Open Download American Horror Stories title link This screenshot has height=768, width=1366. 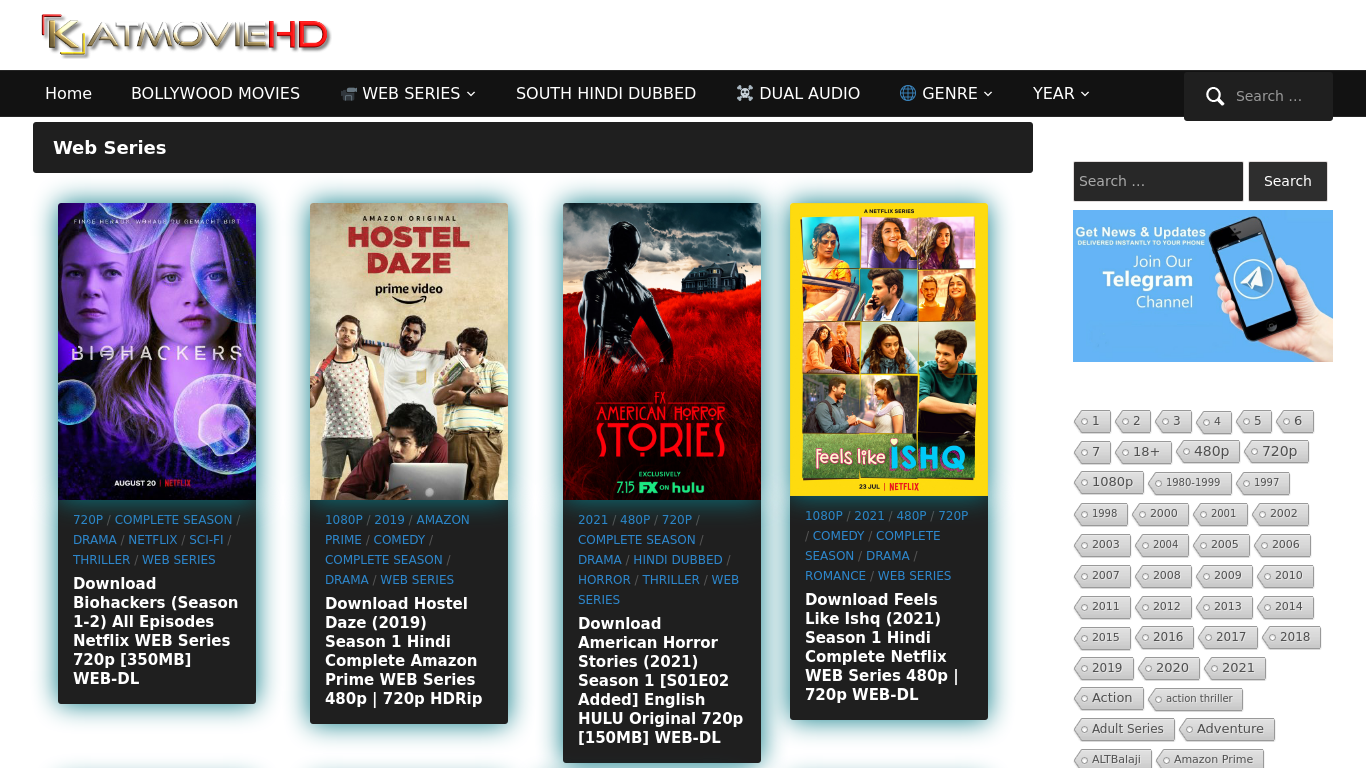(x=660, y=680)
